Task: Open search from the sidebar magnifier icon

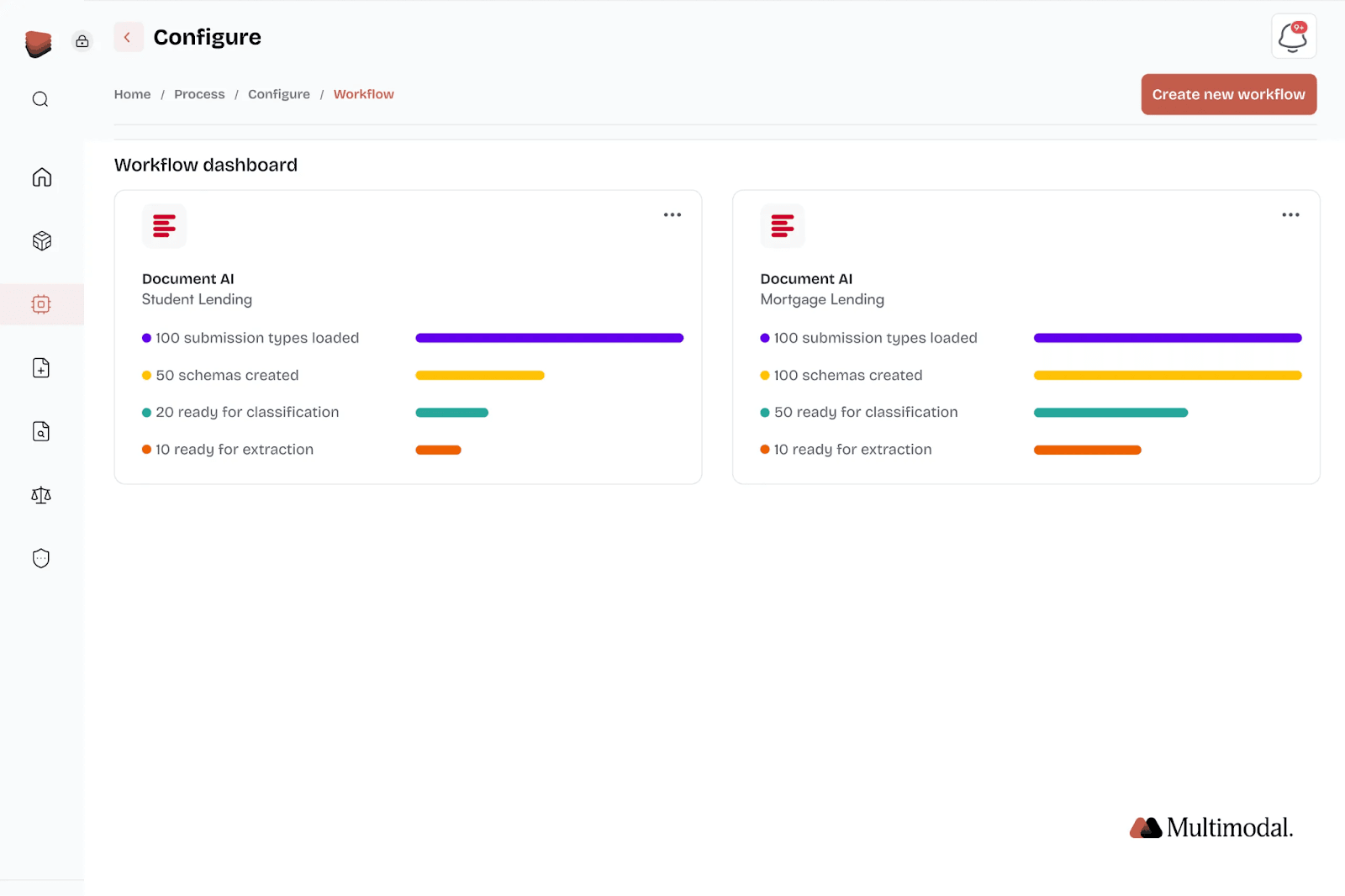Action: click(x=40, y=99)
